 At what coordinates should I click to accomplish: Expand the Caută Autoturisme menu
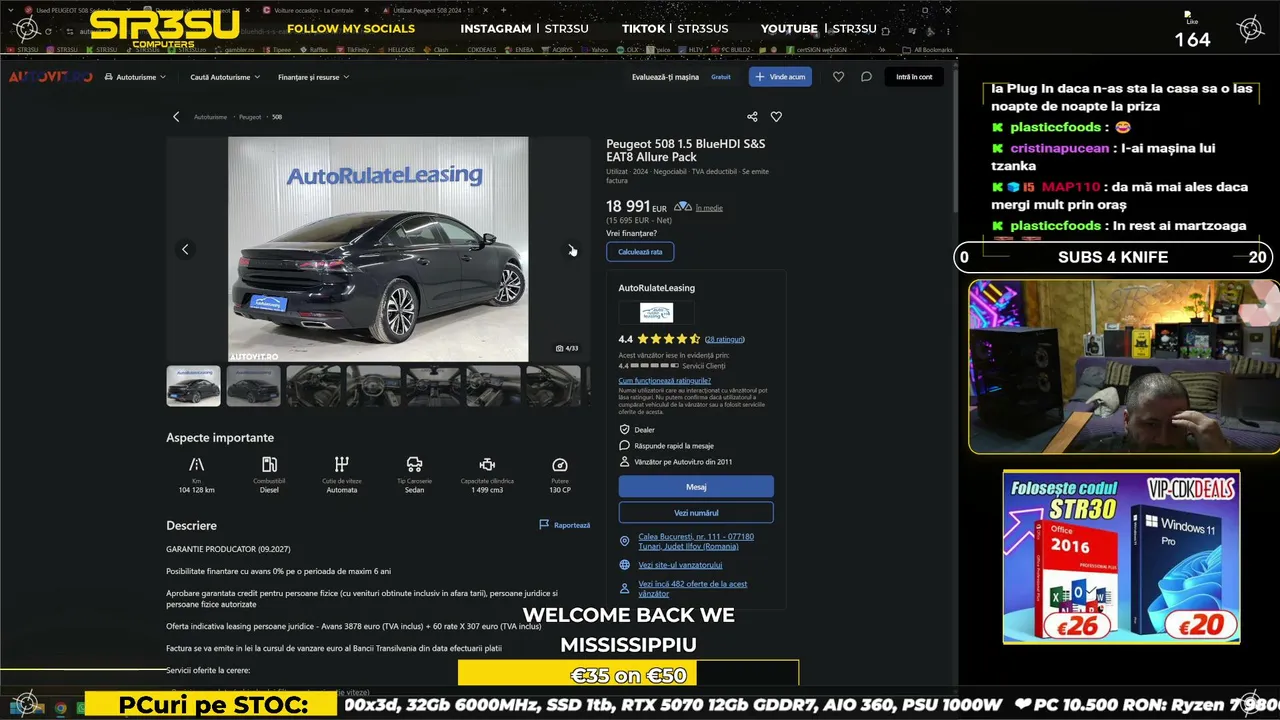point(225,77)
